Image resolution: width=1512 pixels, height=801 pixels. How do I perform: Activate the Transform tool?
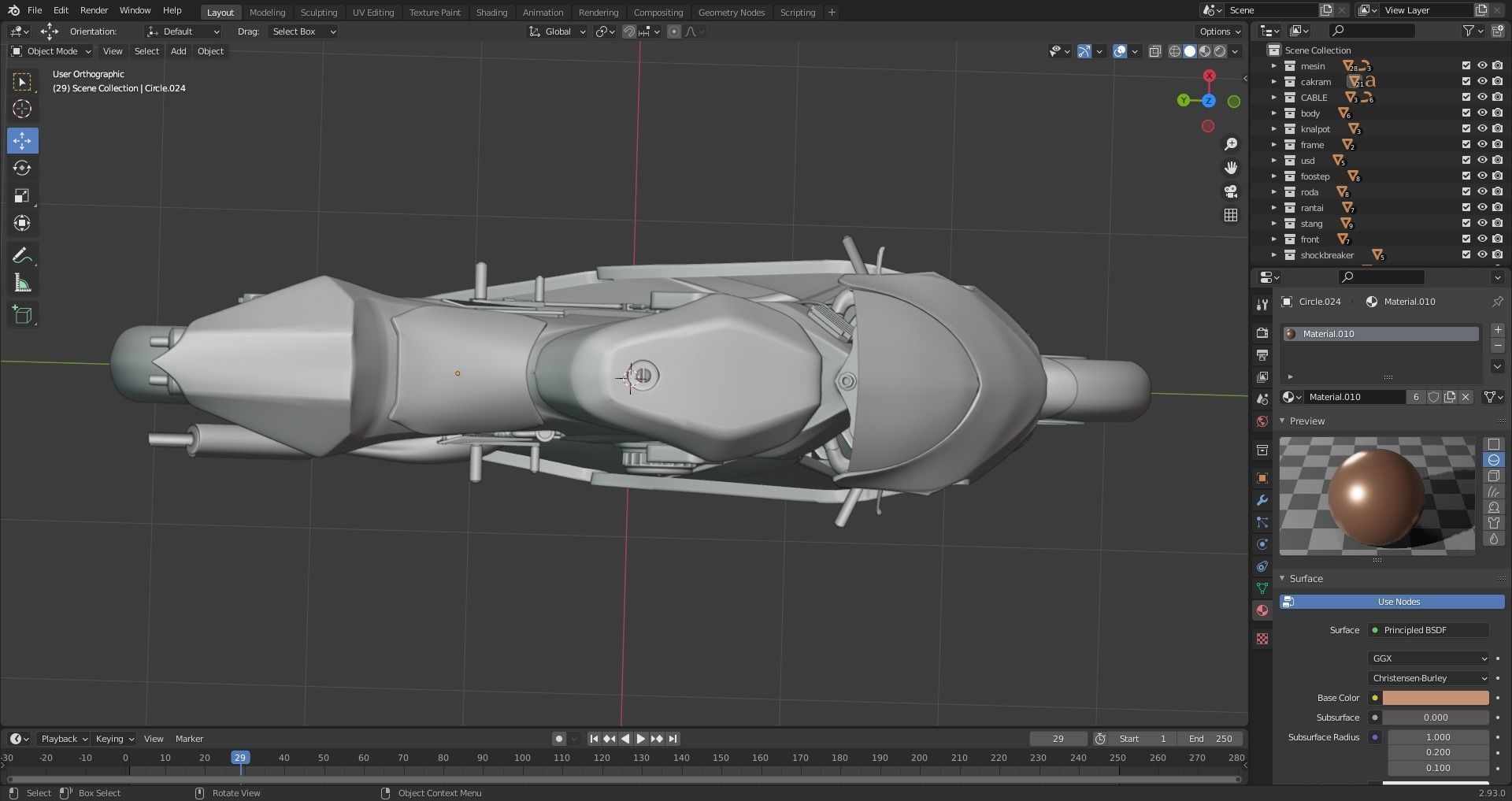(x=22, y=223)
